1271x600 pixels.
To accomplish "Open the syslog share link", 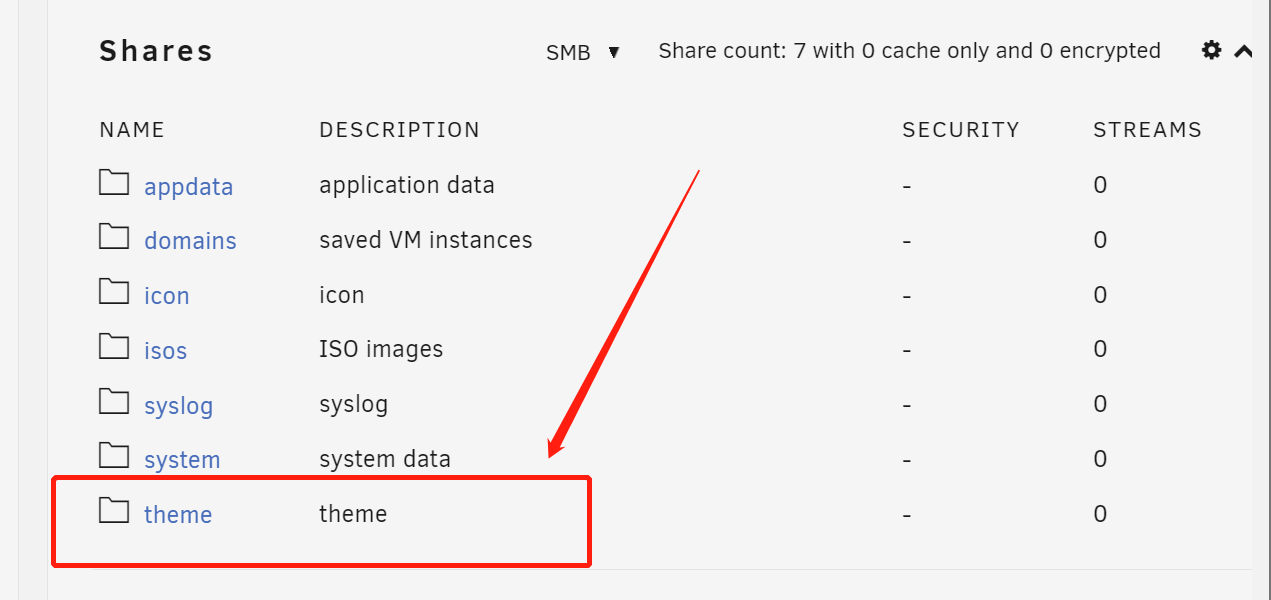I will (x=178, y=406).
